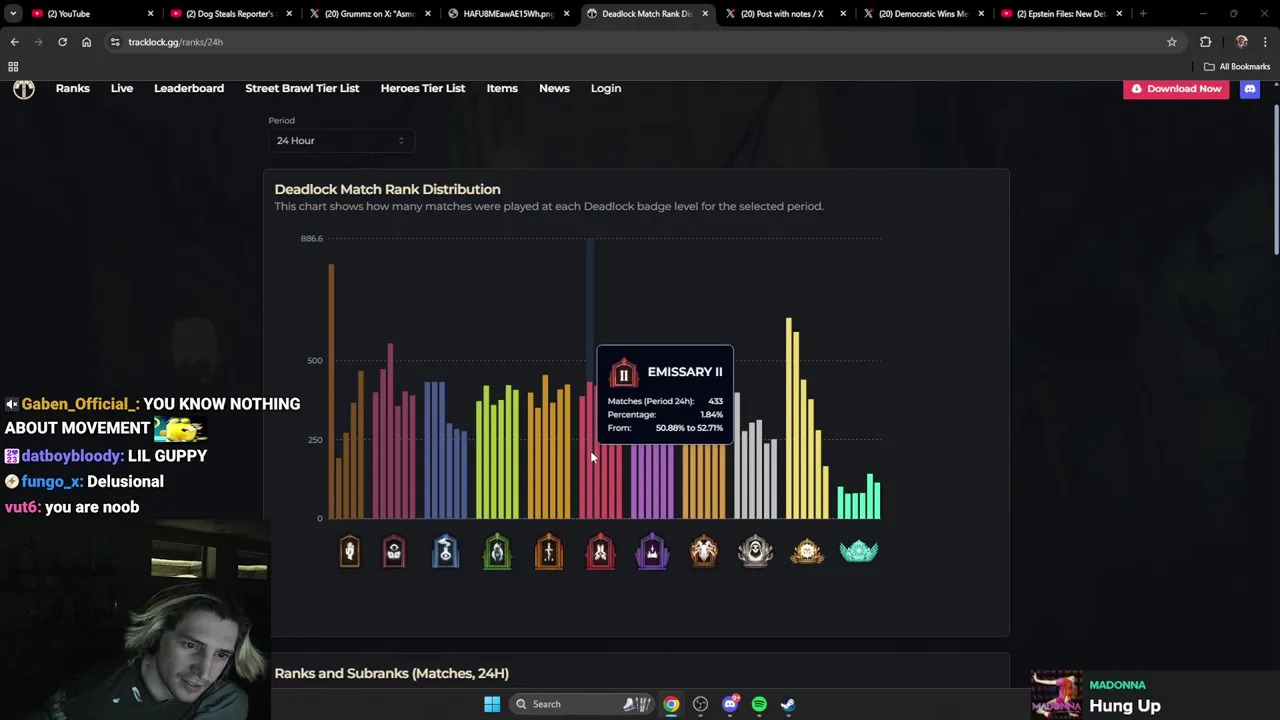Close the Deadlock Match Rank tab
The width and height of the screenshot is (1280, 720).
705,14
